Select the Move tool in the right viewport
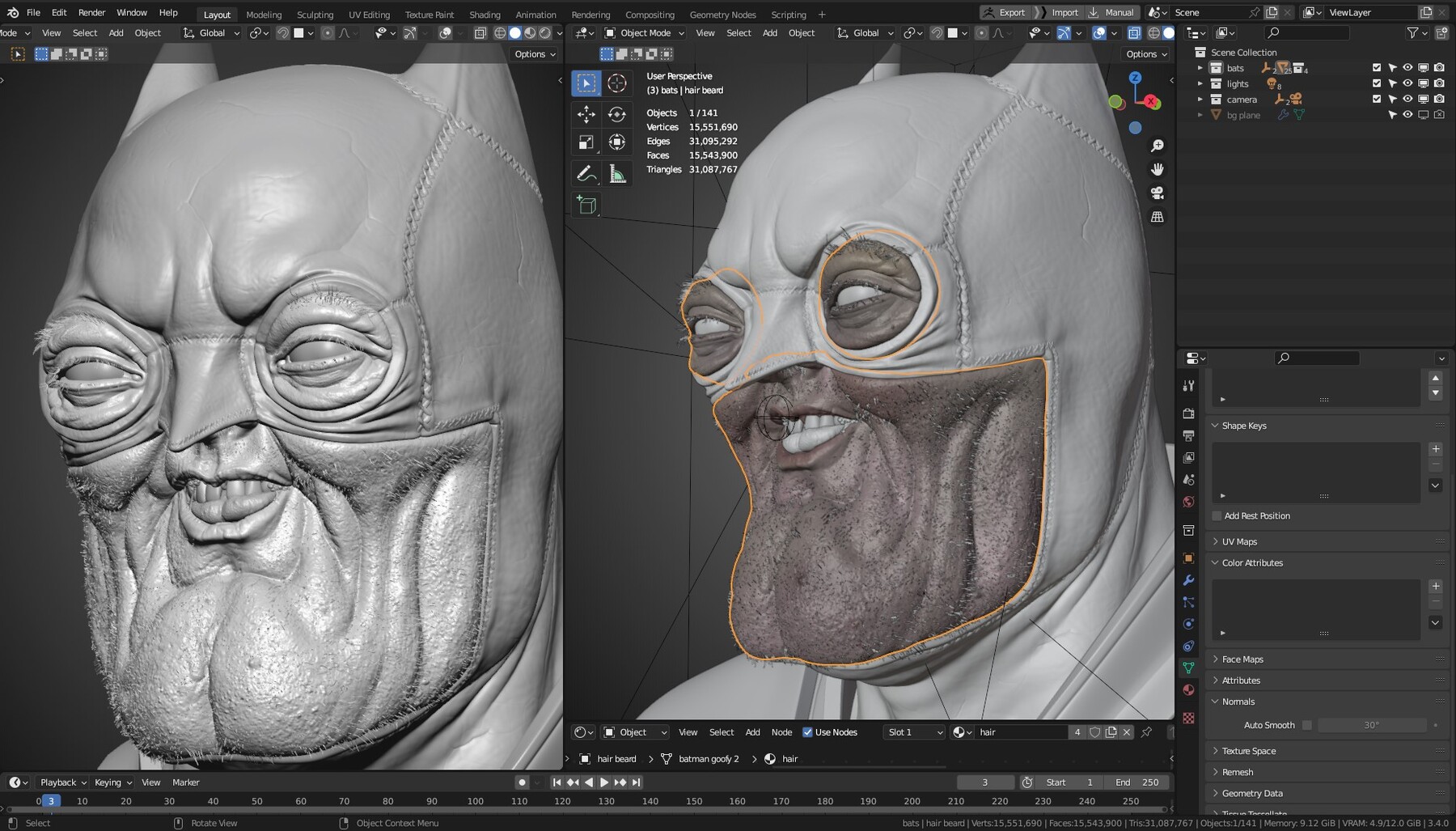1456x831 pixels. click(586, 115)
